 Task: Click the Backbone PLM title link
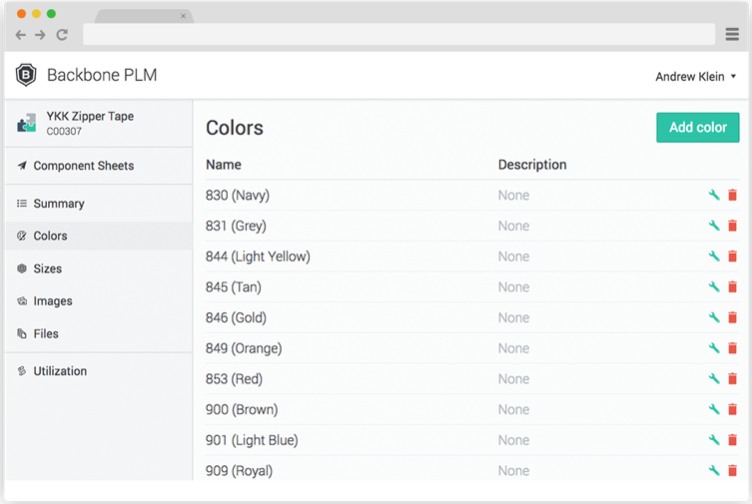[102, 75]
